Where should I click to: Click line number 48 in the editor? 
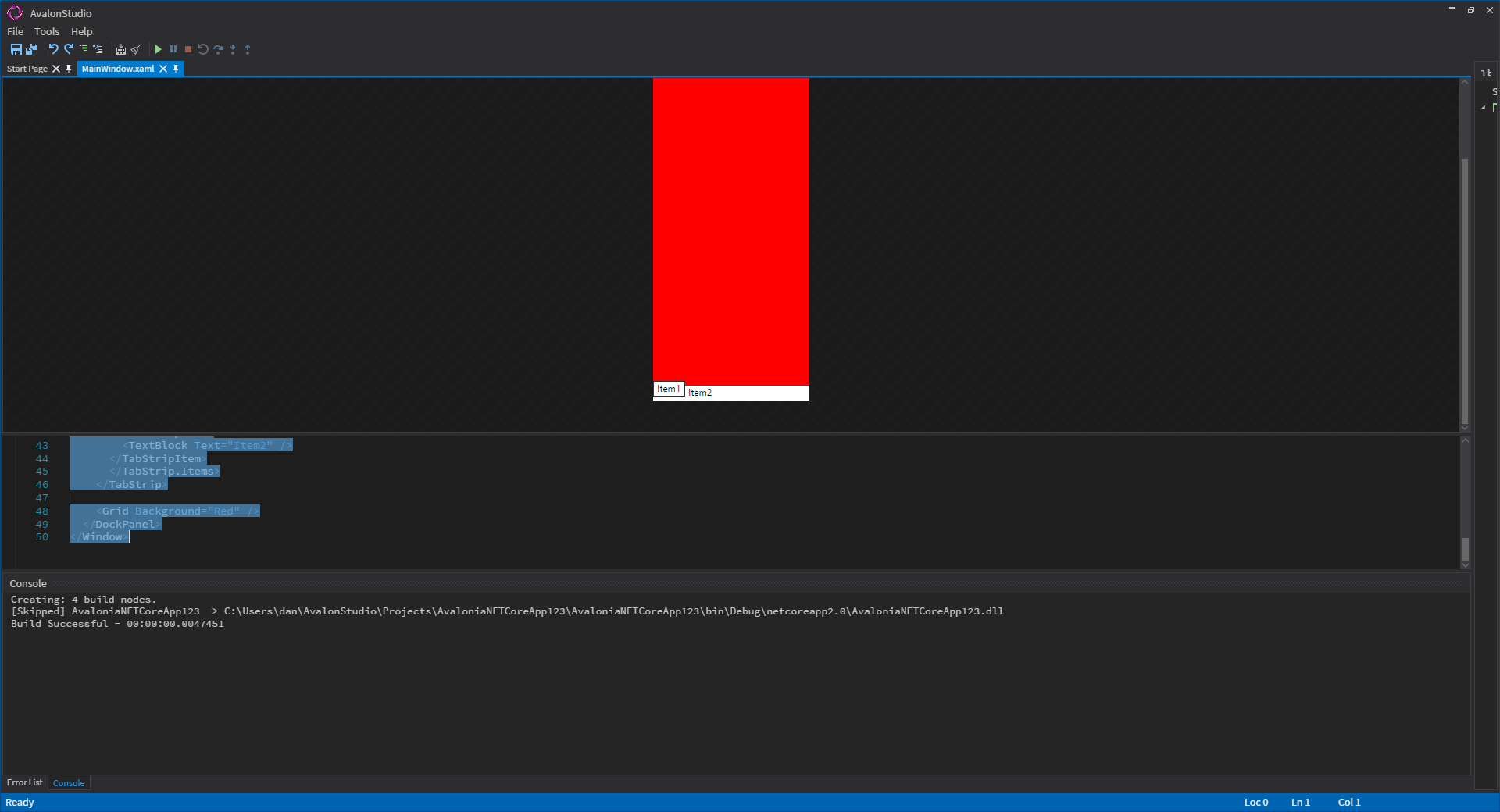(x=42, y=511)
